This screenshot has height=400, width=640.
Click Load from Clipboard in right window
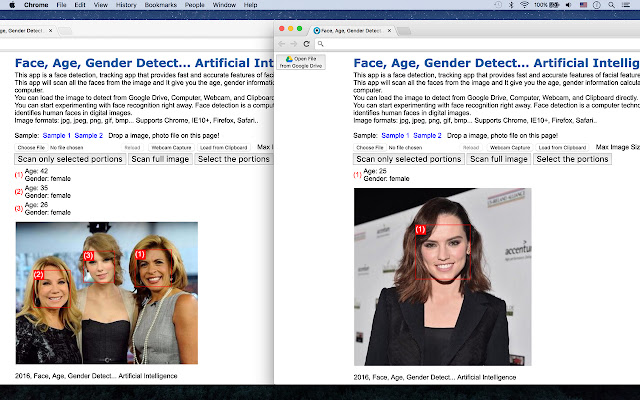[562, 147]
